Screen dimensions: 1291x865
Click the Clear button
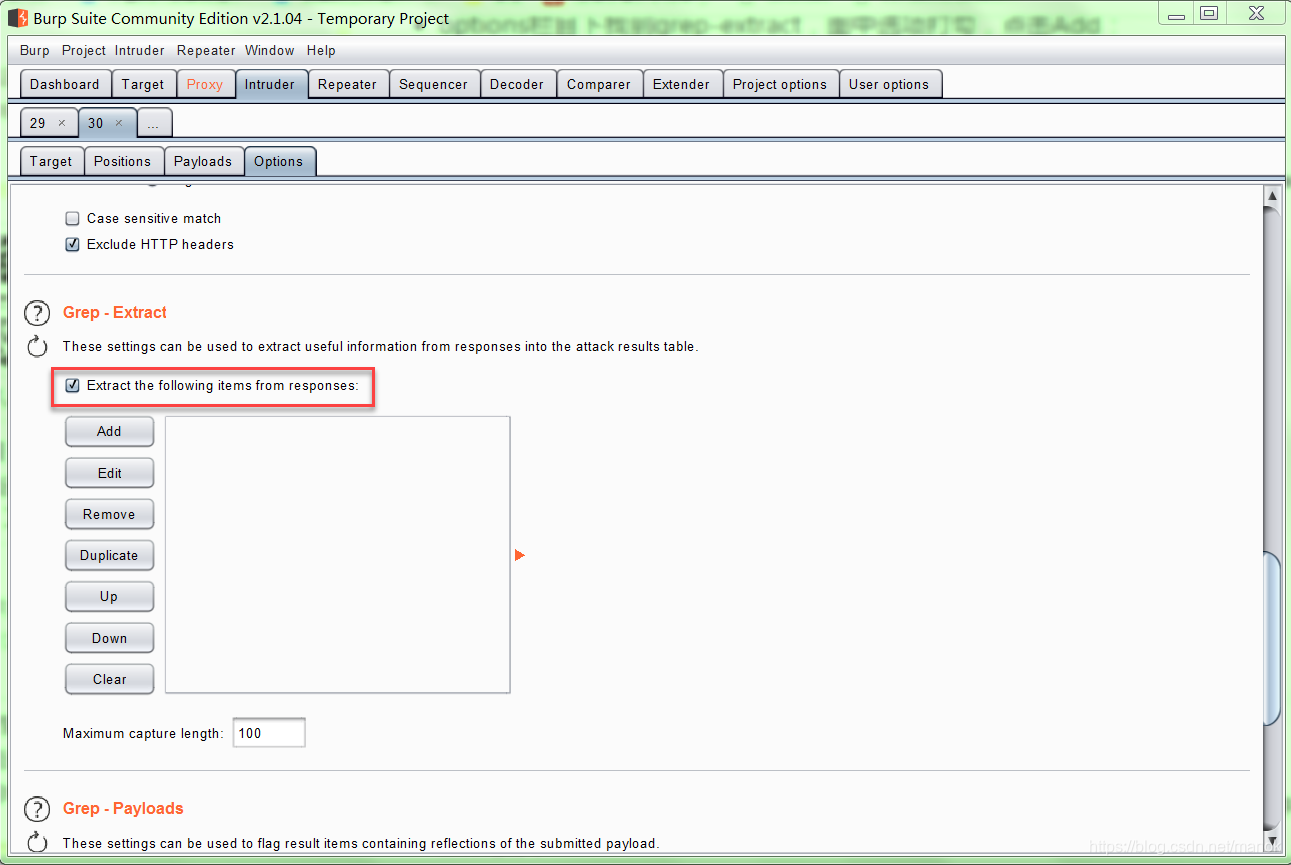coord(109,679)
